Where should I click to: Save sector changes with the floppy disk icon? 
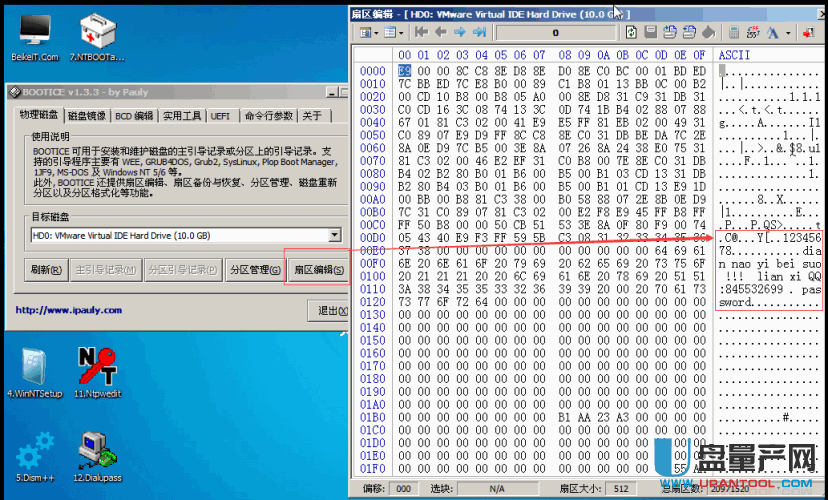pos(651,32)
